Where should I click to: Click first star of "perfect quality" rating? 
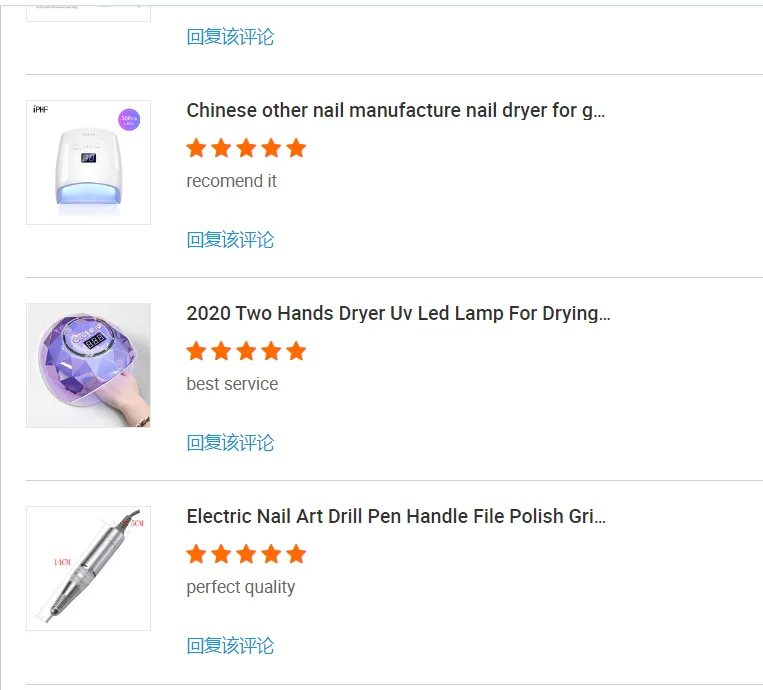tap(196, 554)
